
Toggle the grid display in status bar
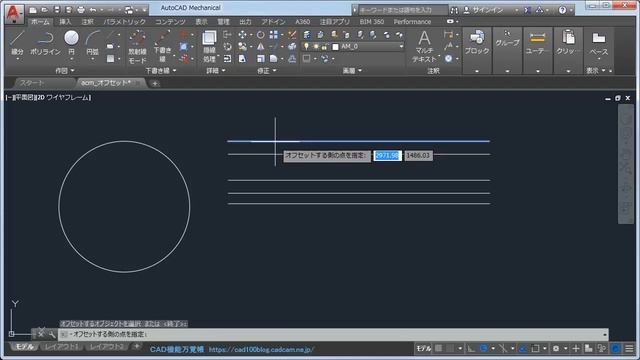coord(438,348)
